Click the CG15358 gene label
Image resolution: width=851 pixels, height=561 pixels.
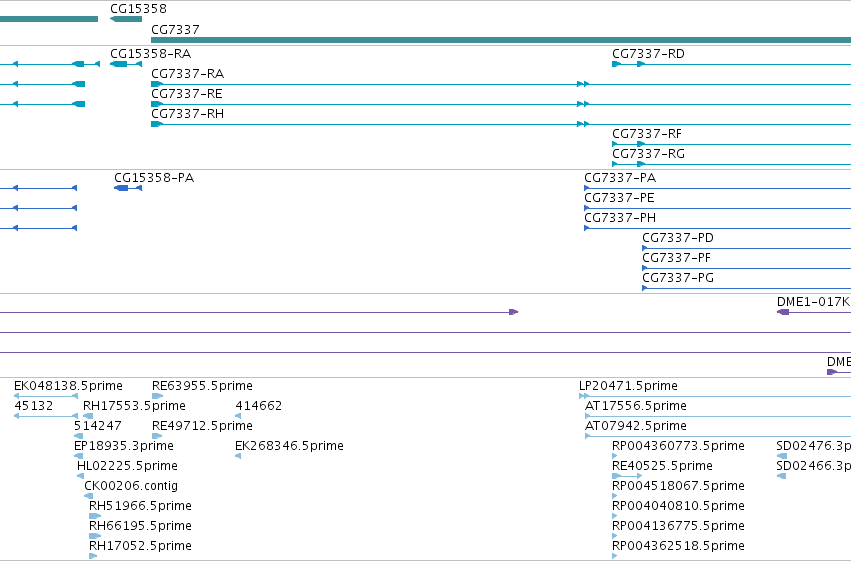coord(138,9)
